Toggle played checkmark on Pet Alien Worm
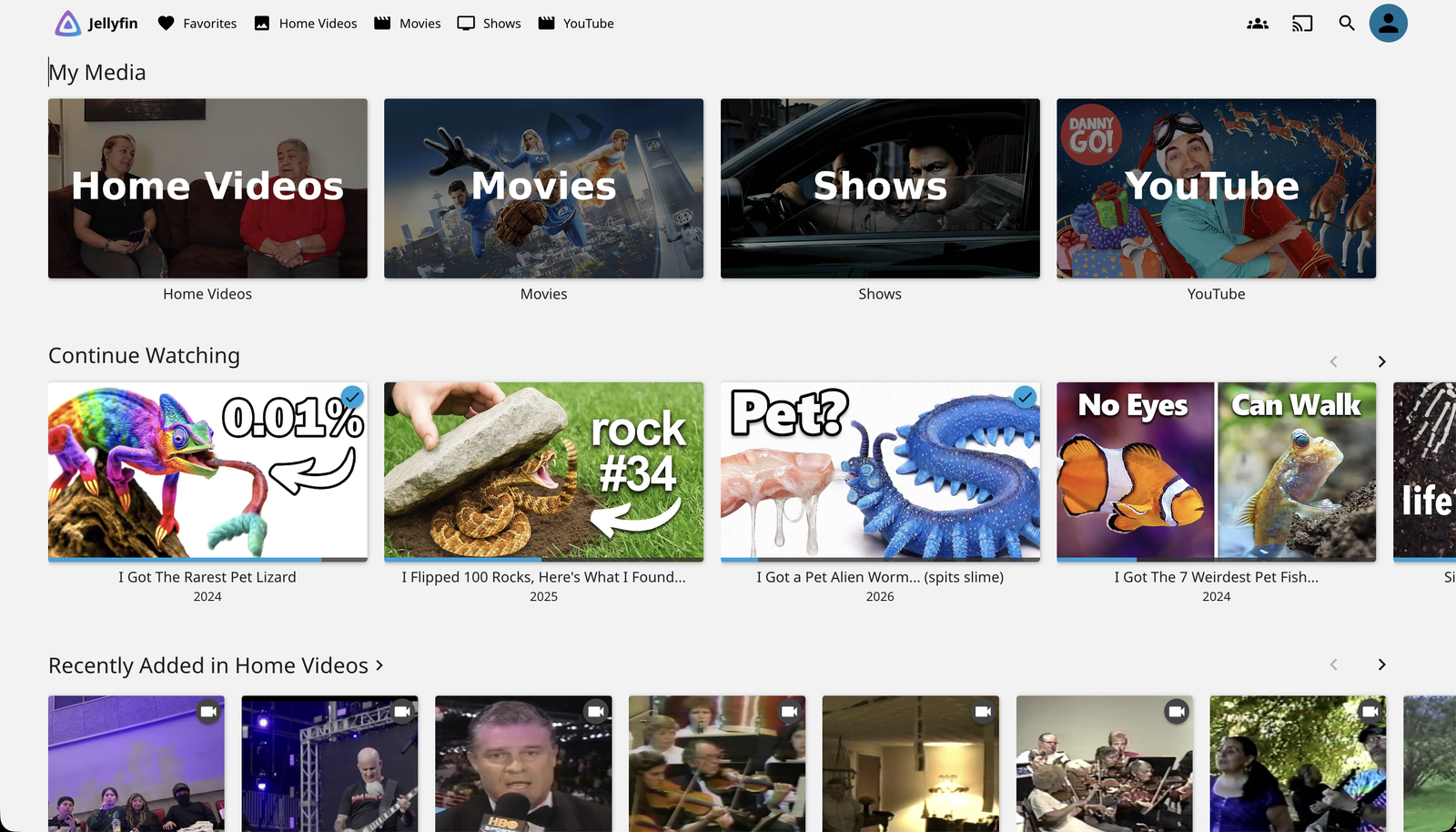 (1025, 397)
